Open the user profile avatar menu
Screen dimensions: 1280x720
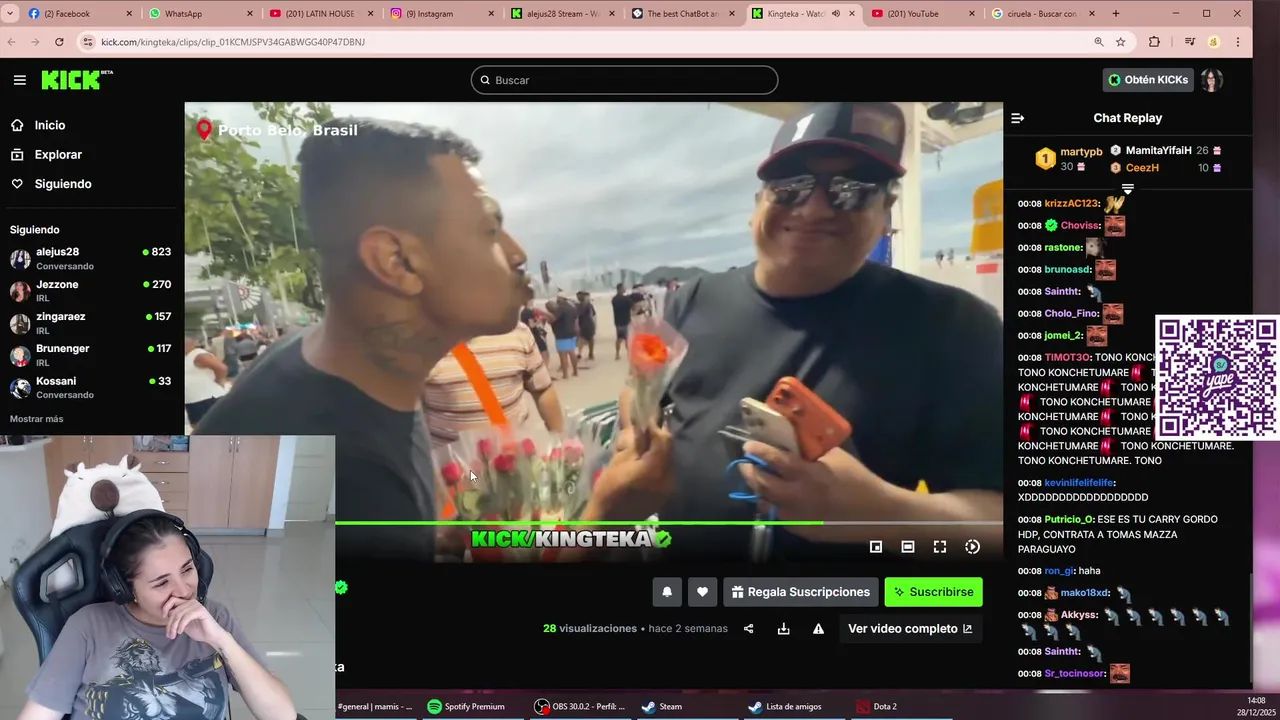1212,80
